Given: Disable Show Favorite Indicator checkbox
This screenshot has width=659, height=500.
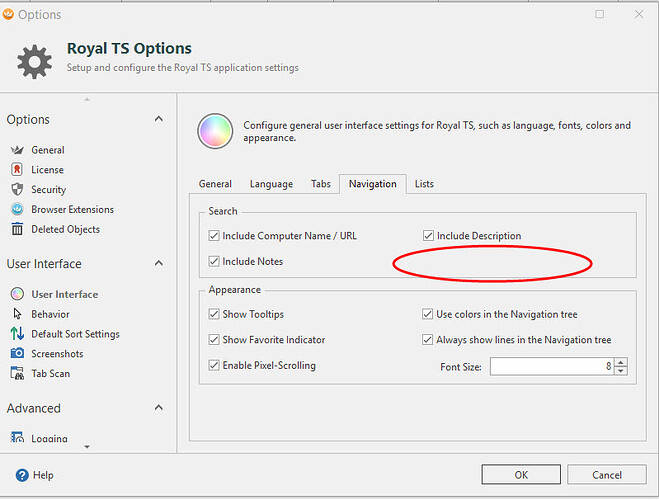Looking at the screenshot, I should click(214, 340).
